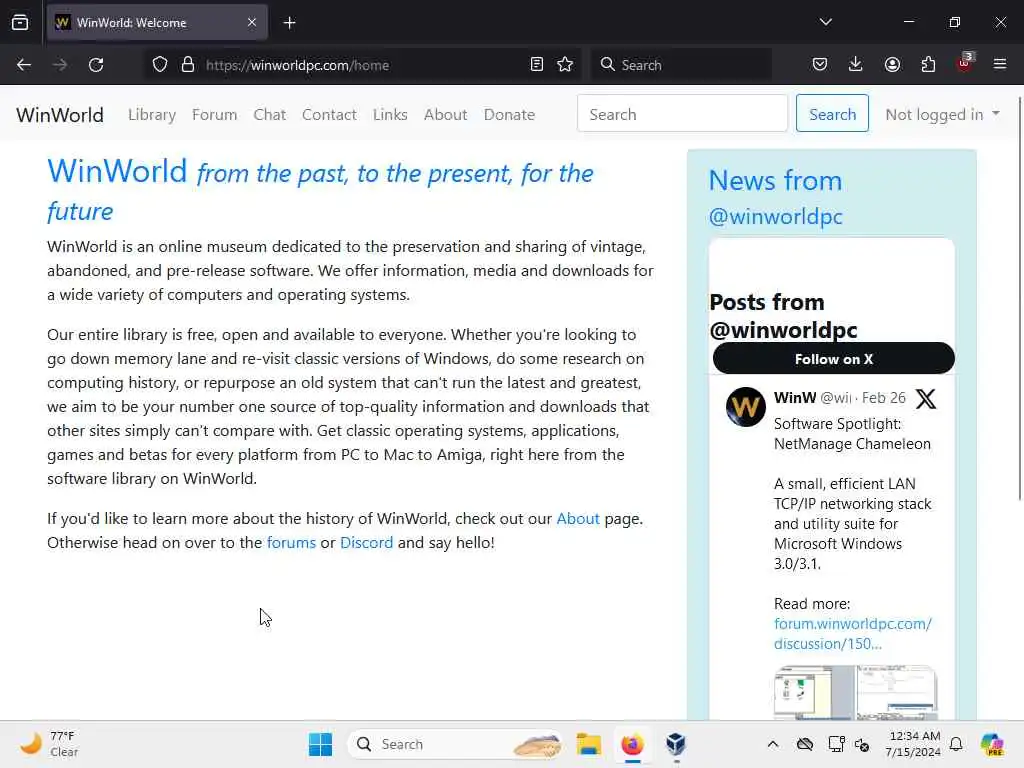Open the Forum menu item
The width and height of the screenshot is (1024, 768).
coord(214,114)
